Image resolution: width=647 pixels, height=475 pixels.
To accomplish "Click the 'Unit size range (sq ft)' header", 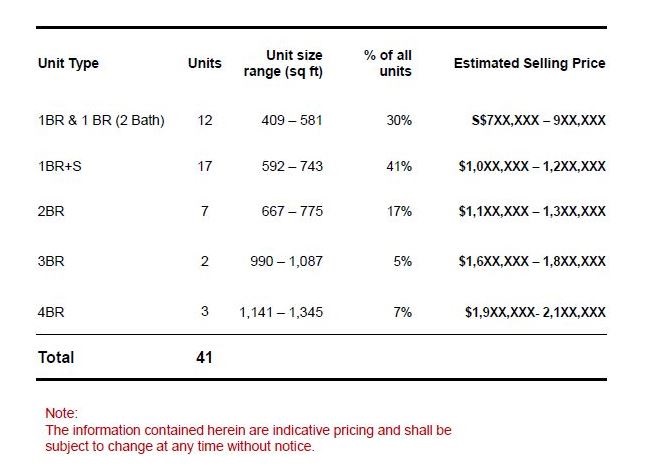I will (283, 63).
